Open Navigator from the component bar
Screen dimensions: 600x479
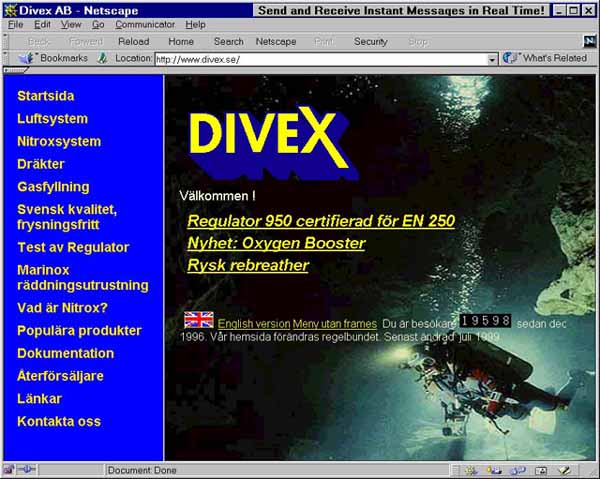click(471, 470)
